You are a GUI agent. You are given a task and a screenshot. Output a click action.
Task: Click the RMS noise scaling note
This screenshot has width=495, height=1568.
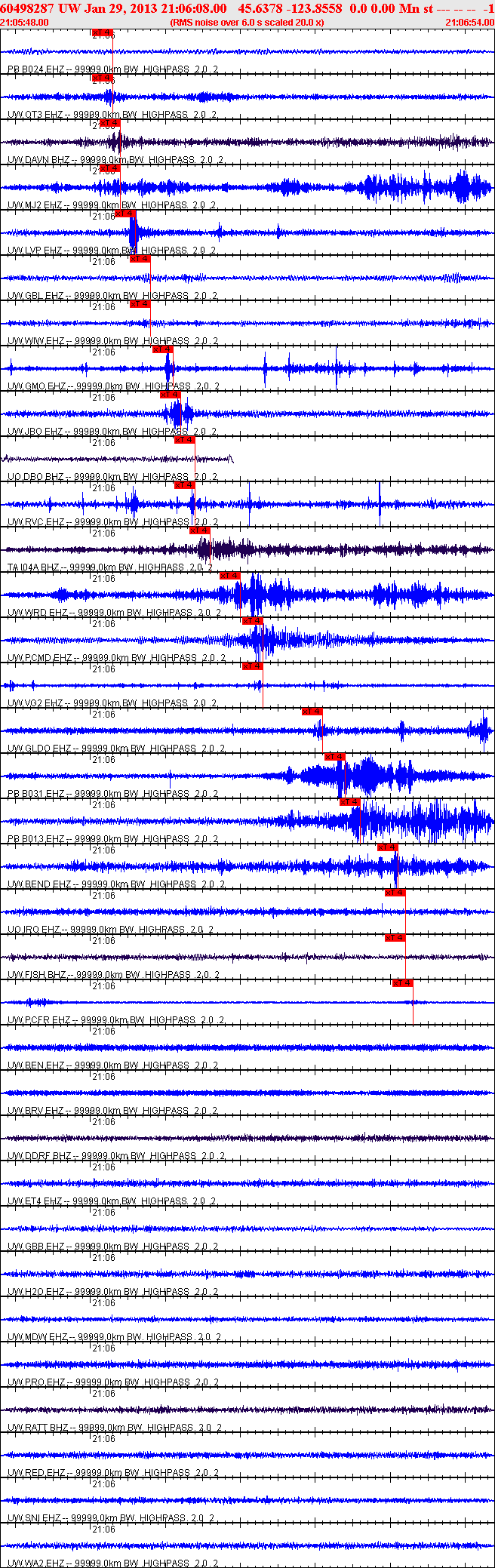click(247, 22)
